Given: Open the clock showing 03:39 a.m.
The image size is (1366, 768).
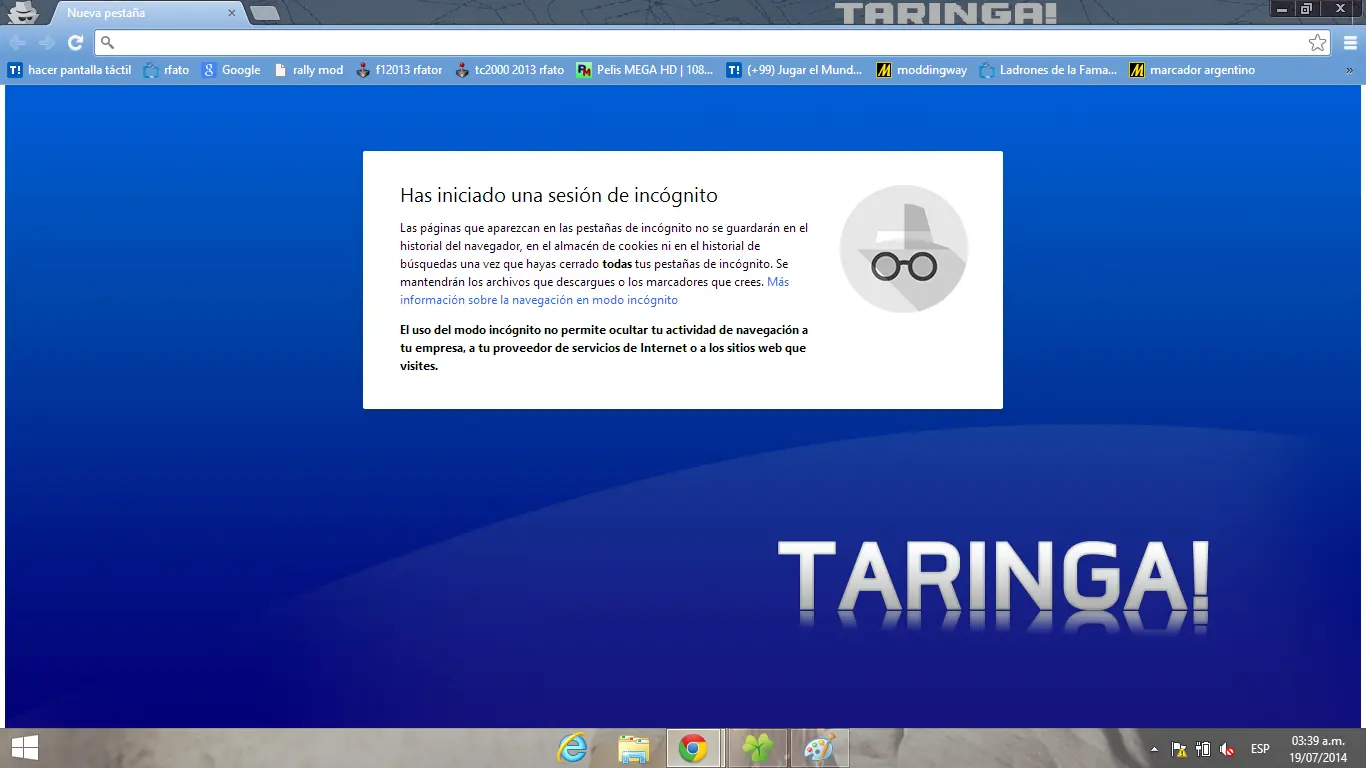Looking at the screenshot, I should (x=1318, y=748).
